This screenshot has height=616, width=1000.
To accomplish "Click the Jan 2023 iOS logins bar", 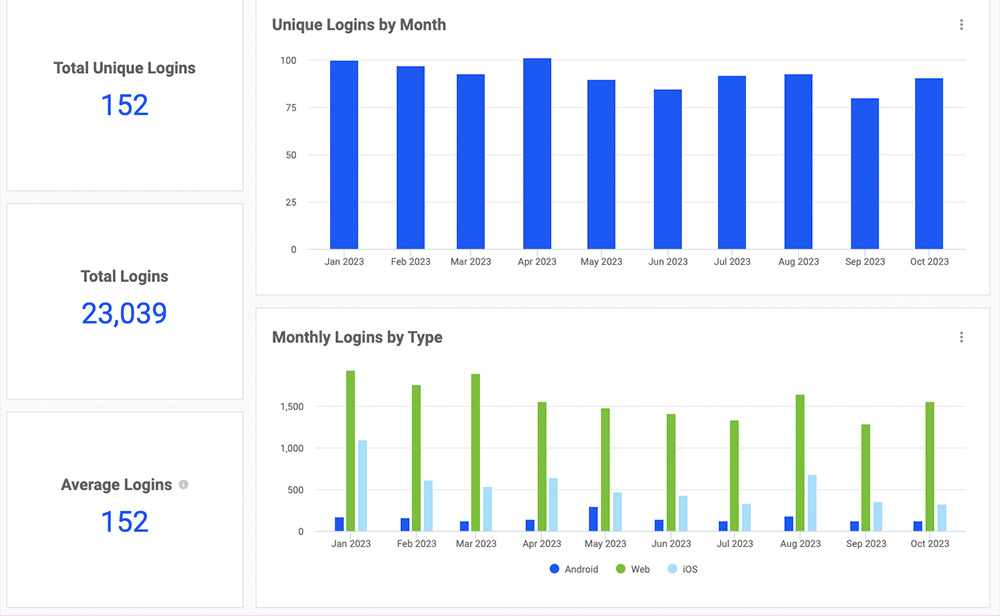I will 363,486.
